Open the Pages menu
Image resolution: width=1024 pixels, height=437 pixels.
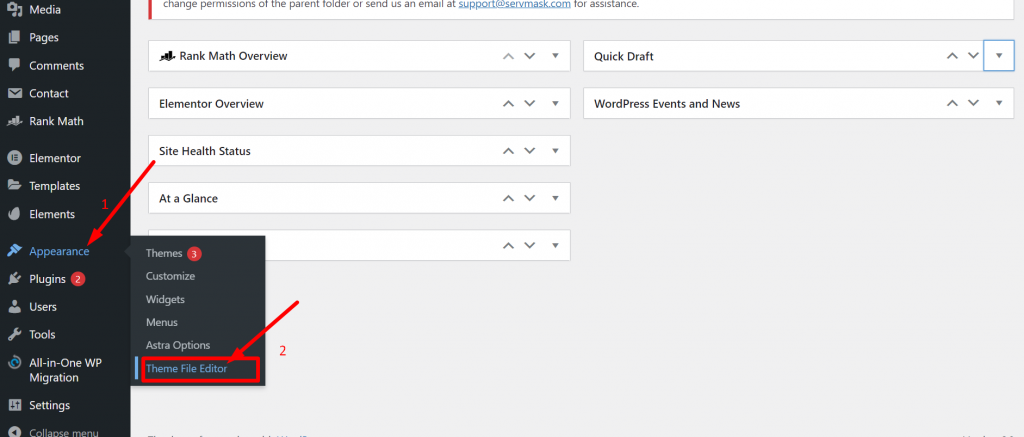[x=44, y=38]
